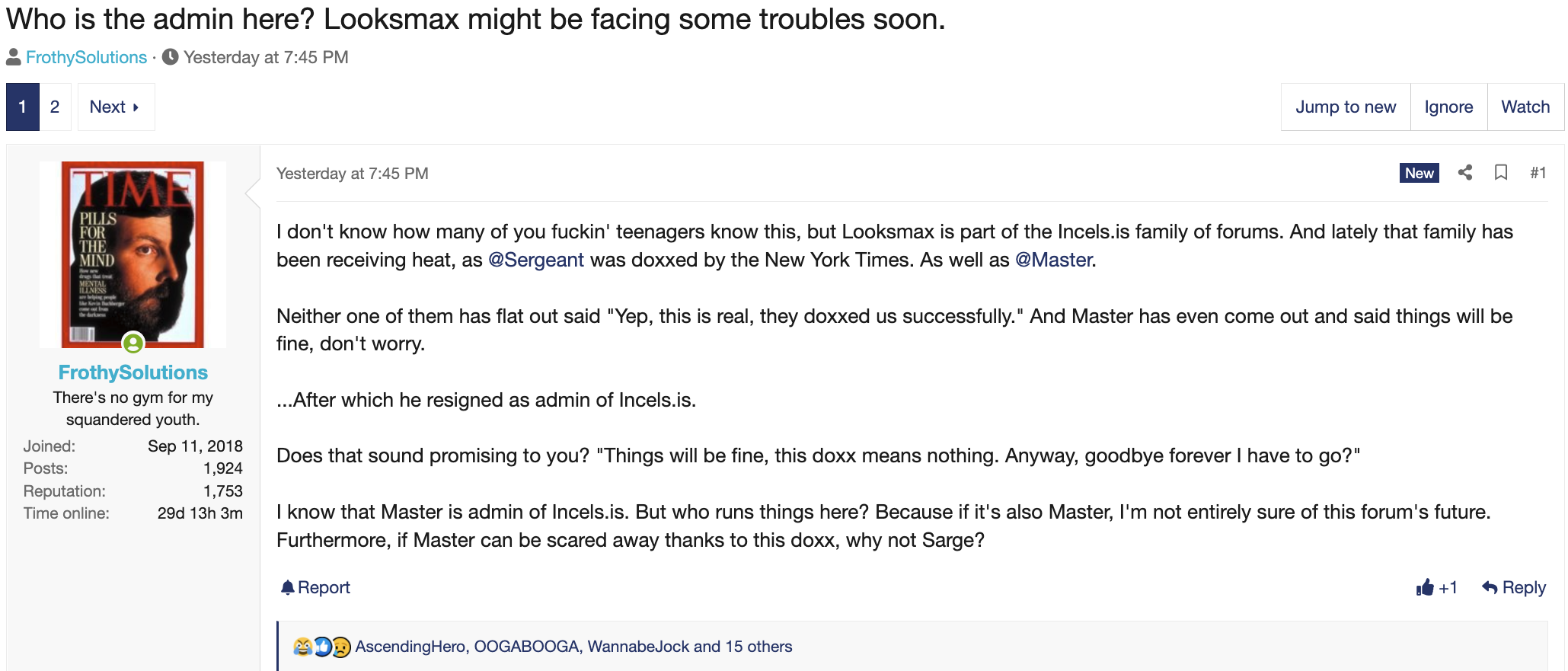Click the reaction emoji icons below the post
This screenshot has height=671, width=1568.
click(x=322, y=647)
